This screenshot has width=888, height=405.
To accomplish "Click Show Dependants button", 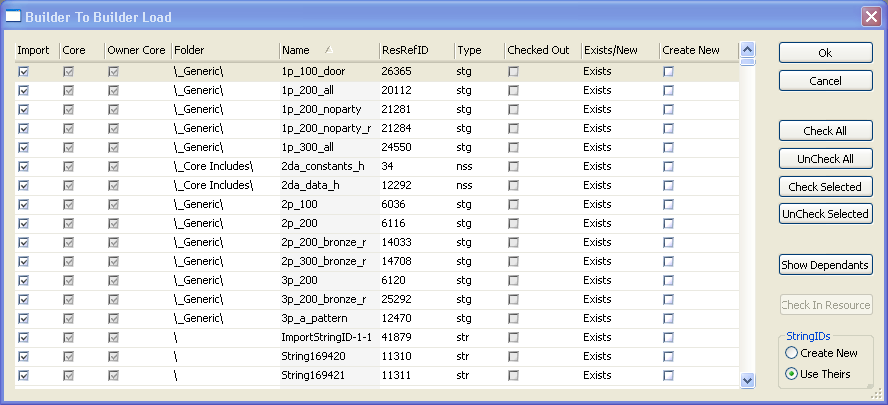I will pos(825,264).
